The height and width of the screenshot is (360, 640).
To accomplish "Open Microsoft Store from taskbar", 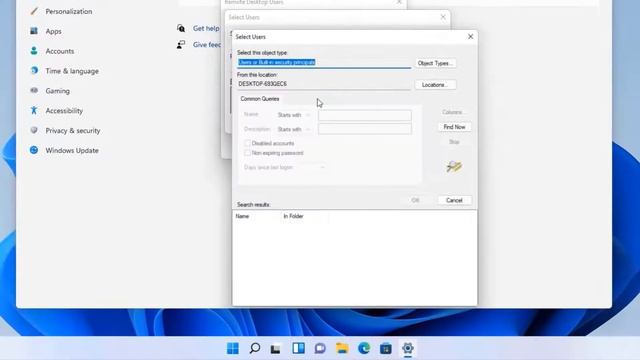I will point(386,348).
